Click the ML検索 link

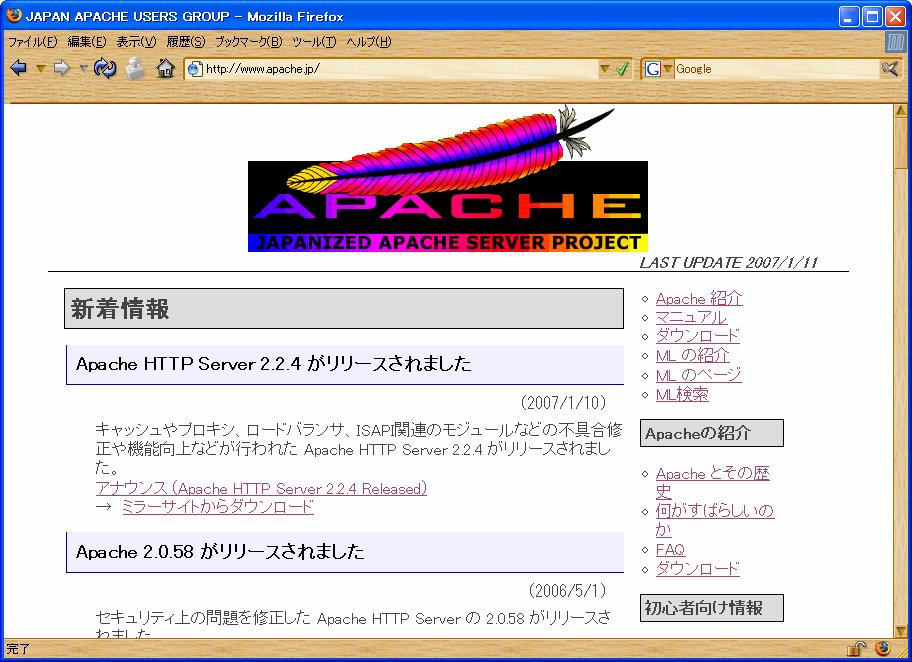click(x=682, y=394)
